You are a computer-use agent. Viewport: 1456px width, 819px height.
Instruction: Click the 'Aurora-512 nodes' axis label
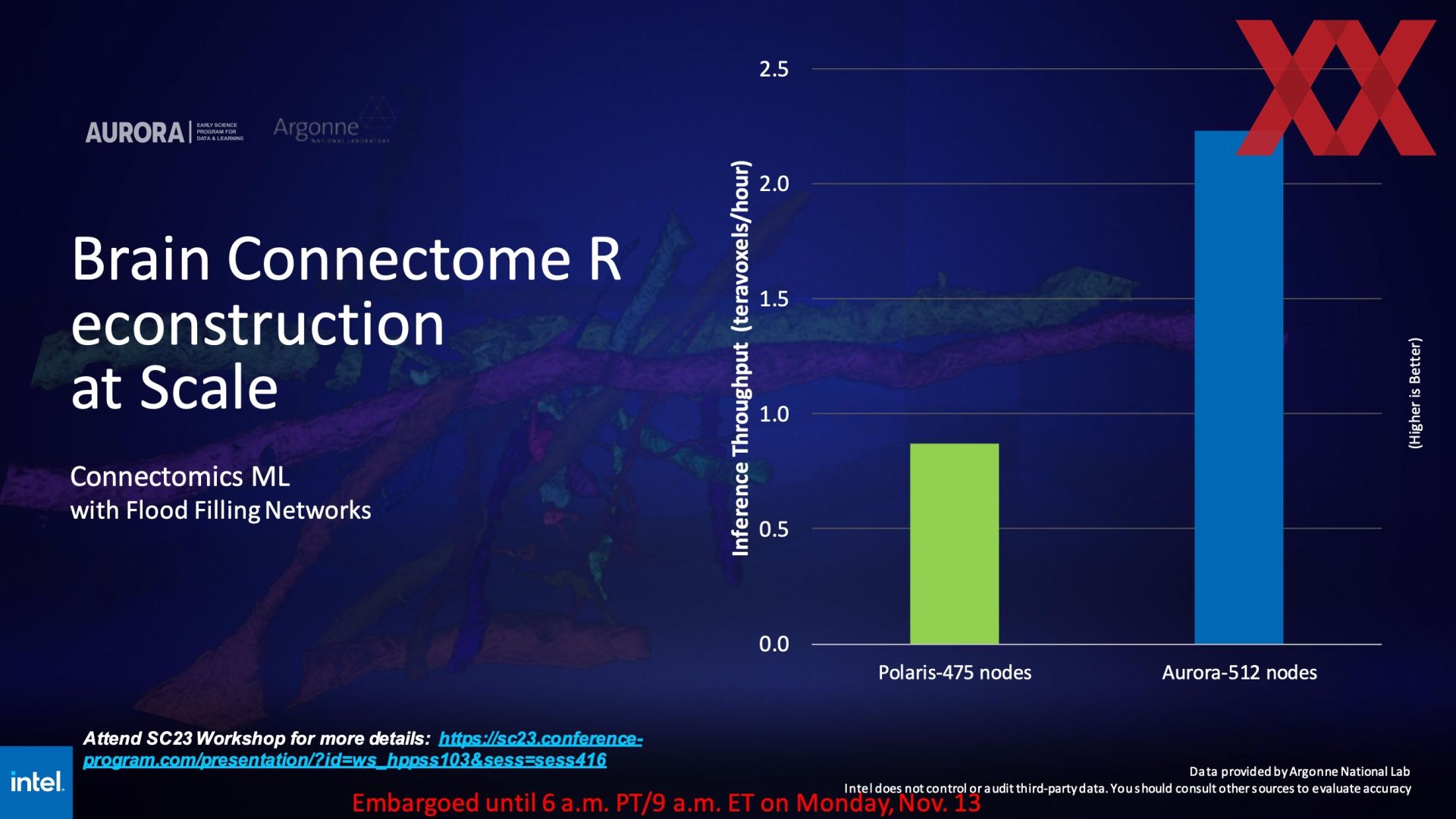[x=1239, y=673]
